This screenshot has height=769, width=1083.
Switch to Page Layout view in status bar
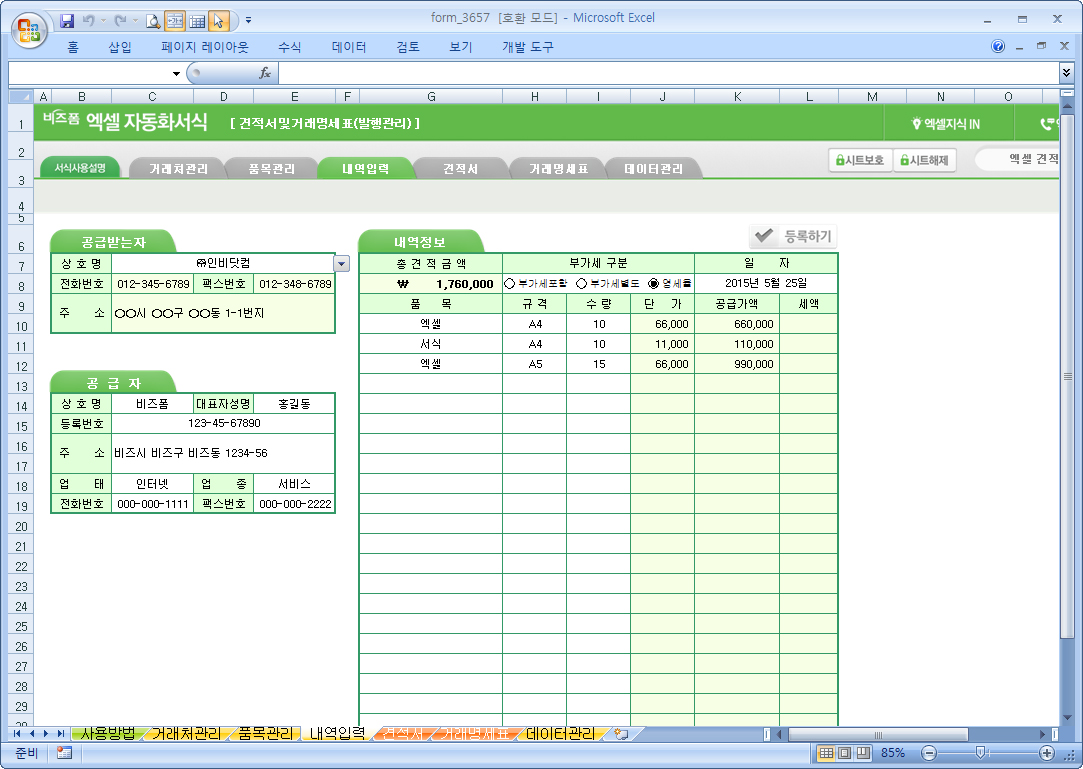point(845,753)
